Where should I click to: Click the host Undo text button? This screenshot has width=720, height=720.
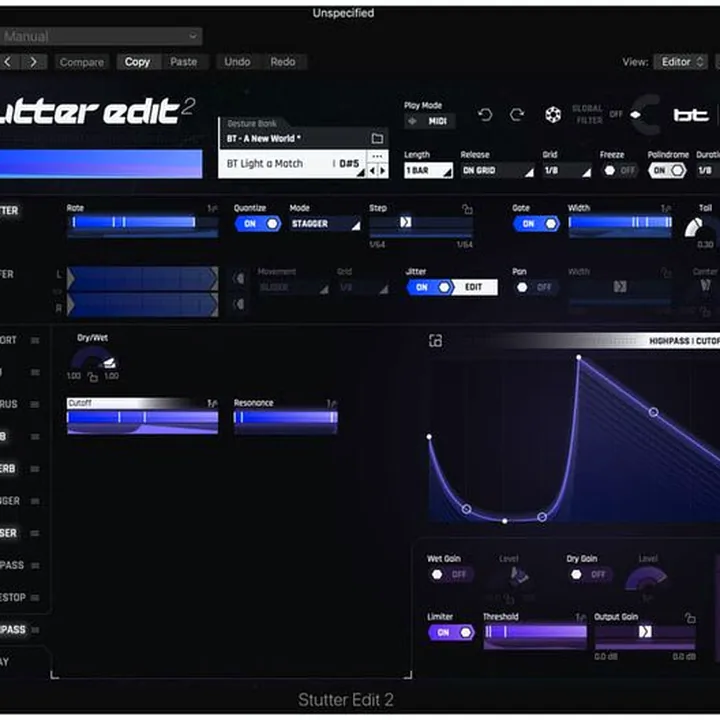pos(237,62)
